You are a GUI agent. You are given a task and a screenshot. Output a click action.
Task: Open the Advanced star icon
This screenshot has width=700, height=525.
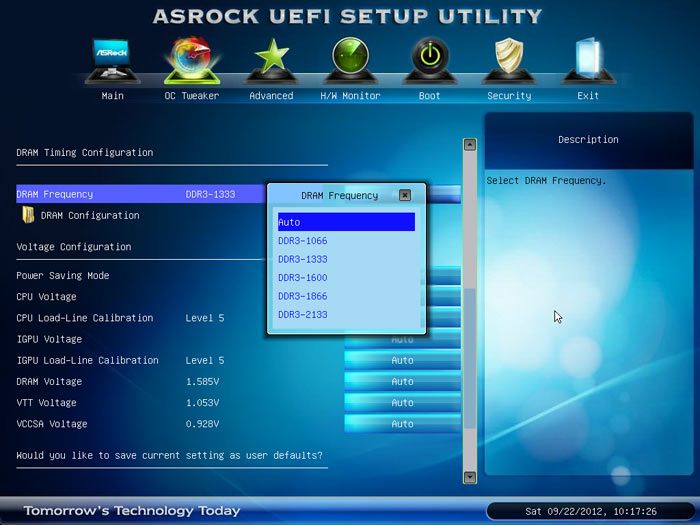coord(271,60)
